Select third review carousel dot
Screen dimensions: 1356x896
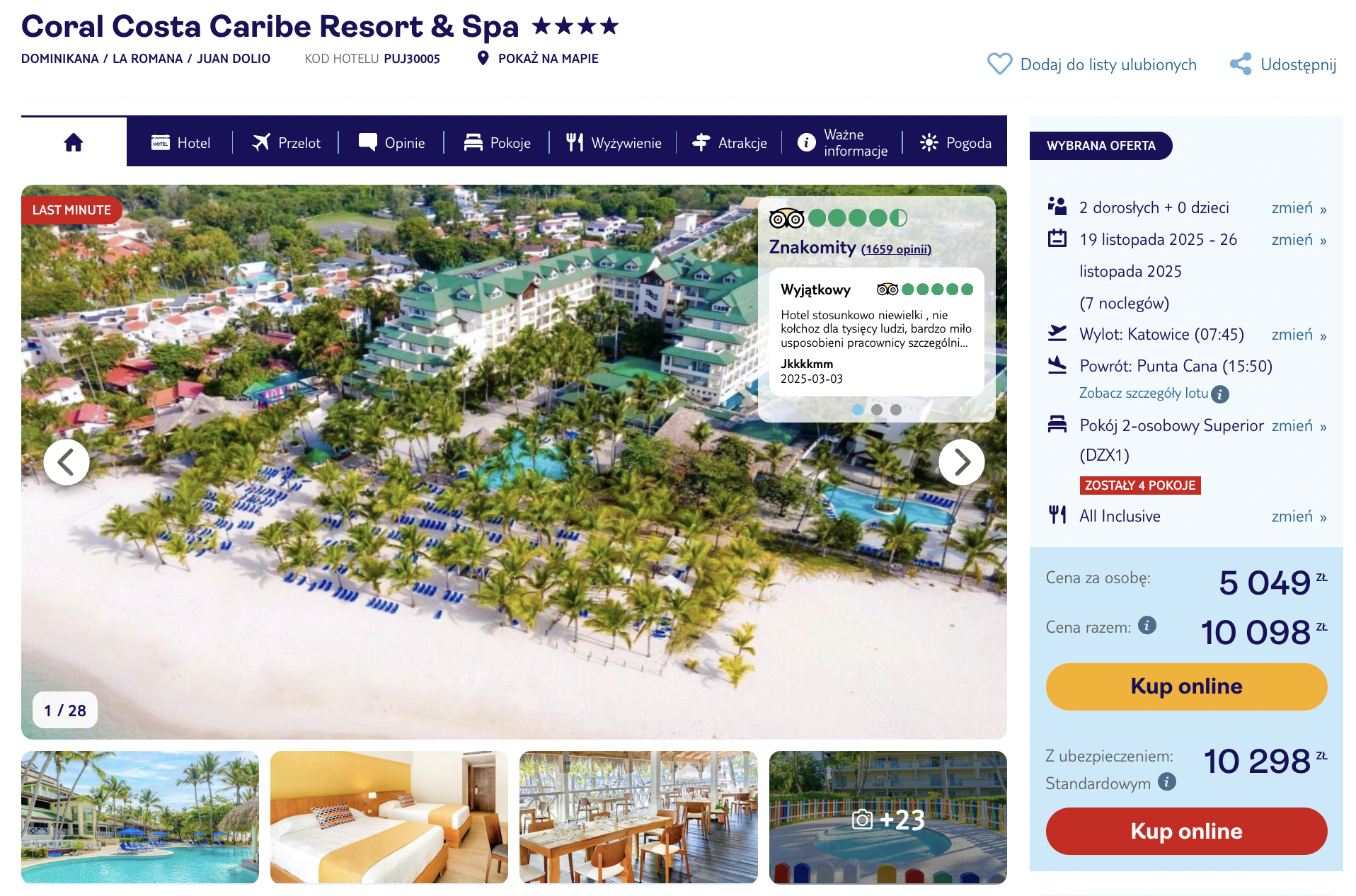[896, 410]
